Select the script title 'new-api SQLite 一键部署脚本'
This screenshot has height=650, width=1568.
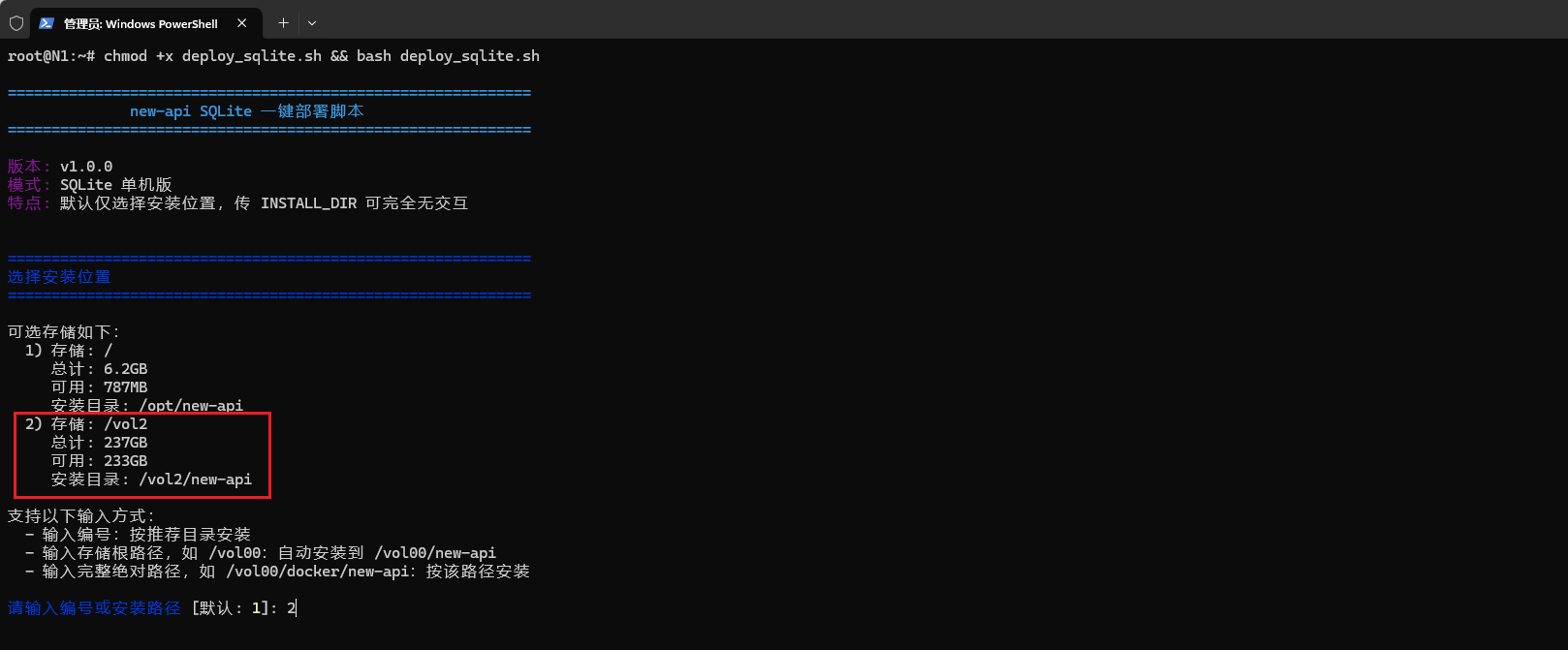pos(246,110)
